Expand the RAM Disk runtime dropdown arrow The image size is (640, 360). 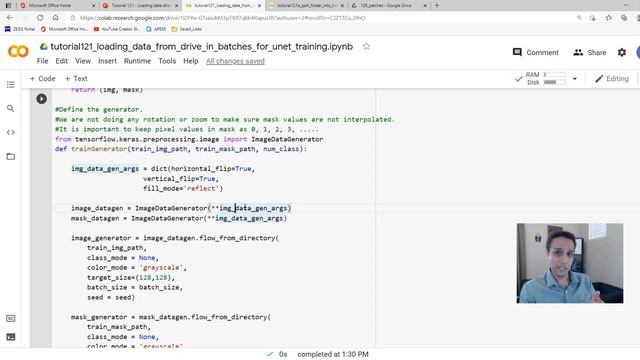575,79
